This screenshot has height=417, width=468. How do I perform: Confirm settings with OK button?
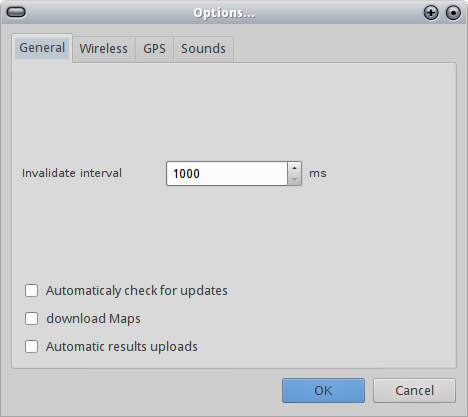coord(323,390)
